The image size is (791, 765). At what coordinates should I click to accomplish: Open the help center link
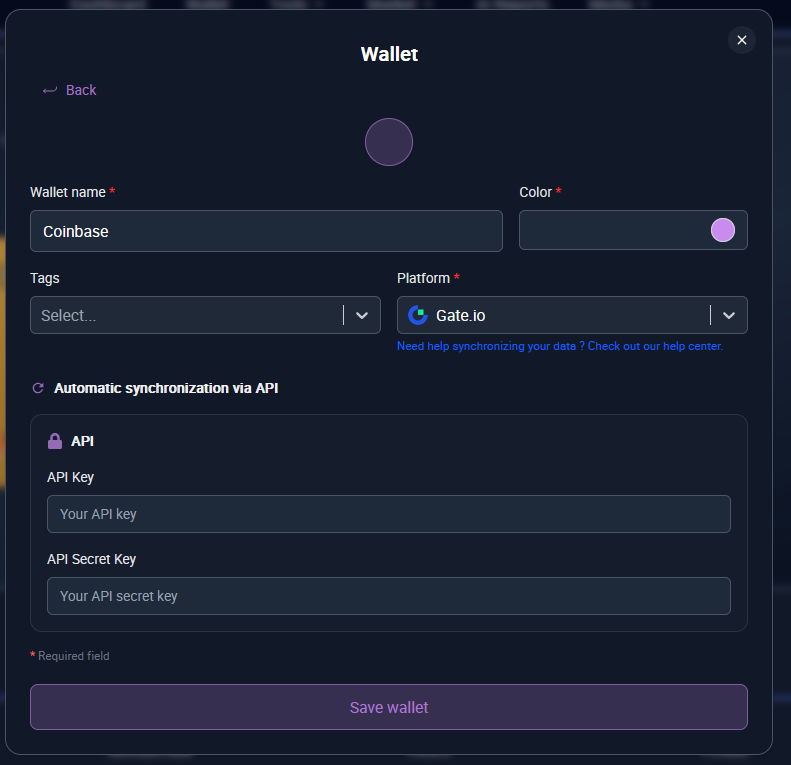[x=559, y=346]
